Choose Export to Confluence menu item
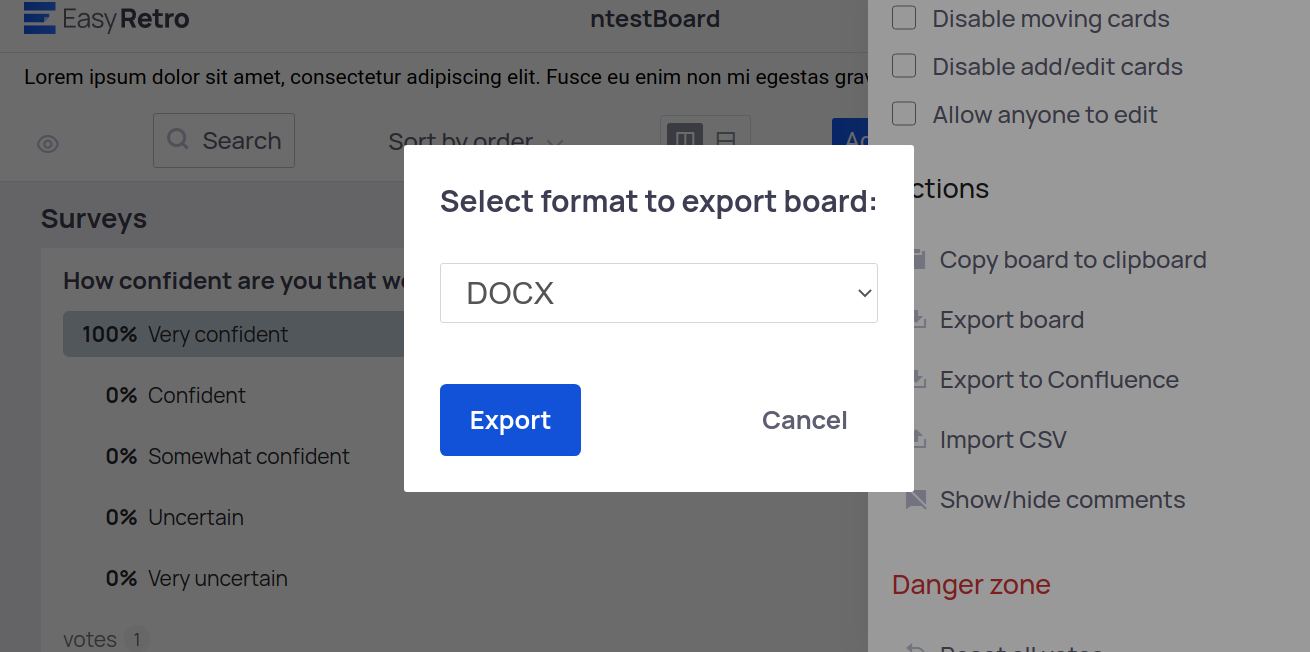 coord(1058,380)
